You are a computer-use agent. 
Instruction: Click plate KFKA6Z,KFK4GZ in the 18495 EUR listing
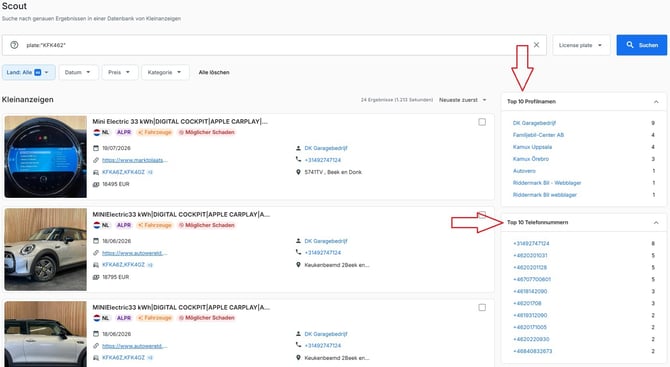click(x=123, y=172)
